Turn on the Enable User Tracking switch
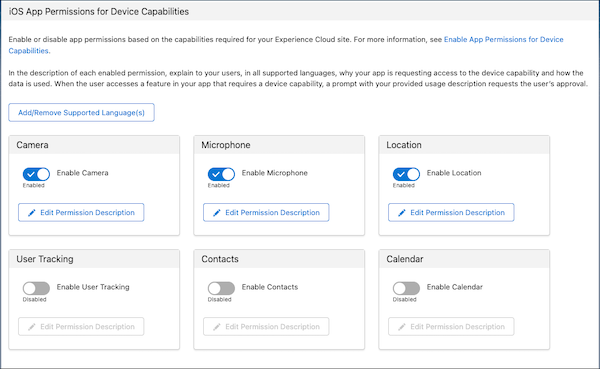The height and width of the screenshot is (369, 600). (x=36, y=288)
